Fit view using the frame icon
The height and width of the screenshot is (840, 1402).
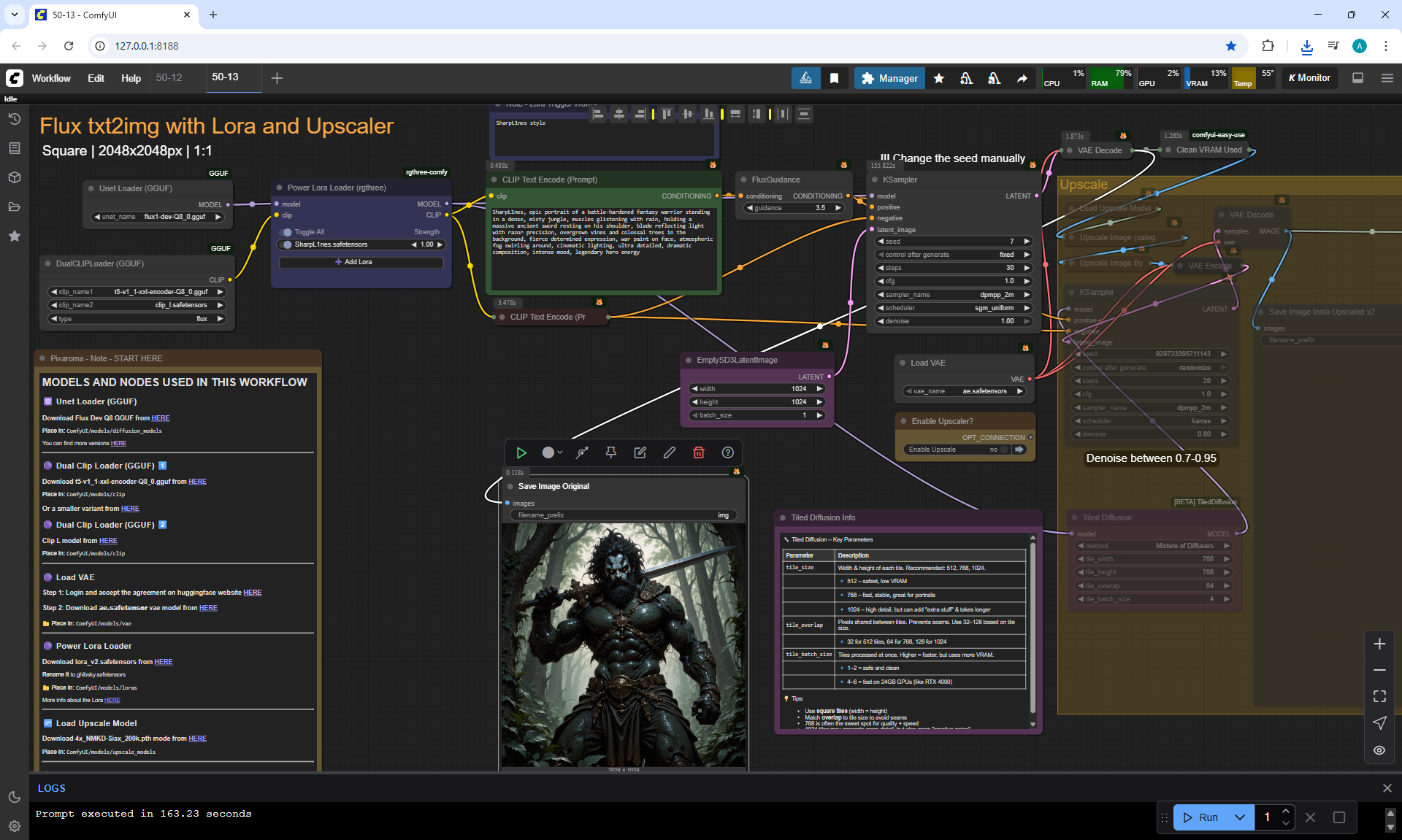(x=1379, y=696)
